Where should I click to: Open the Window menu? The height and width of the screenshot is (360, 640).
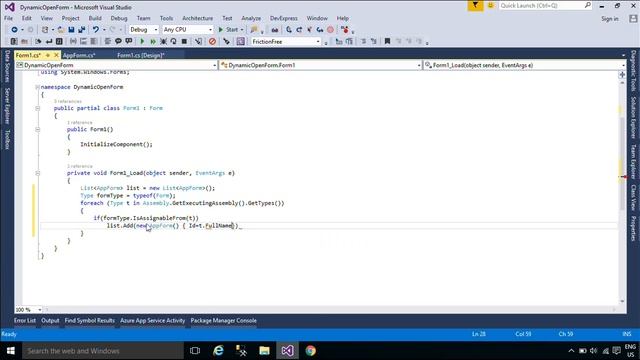pyautogui.click(x=317, y=18)
